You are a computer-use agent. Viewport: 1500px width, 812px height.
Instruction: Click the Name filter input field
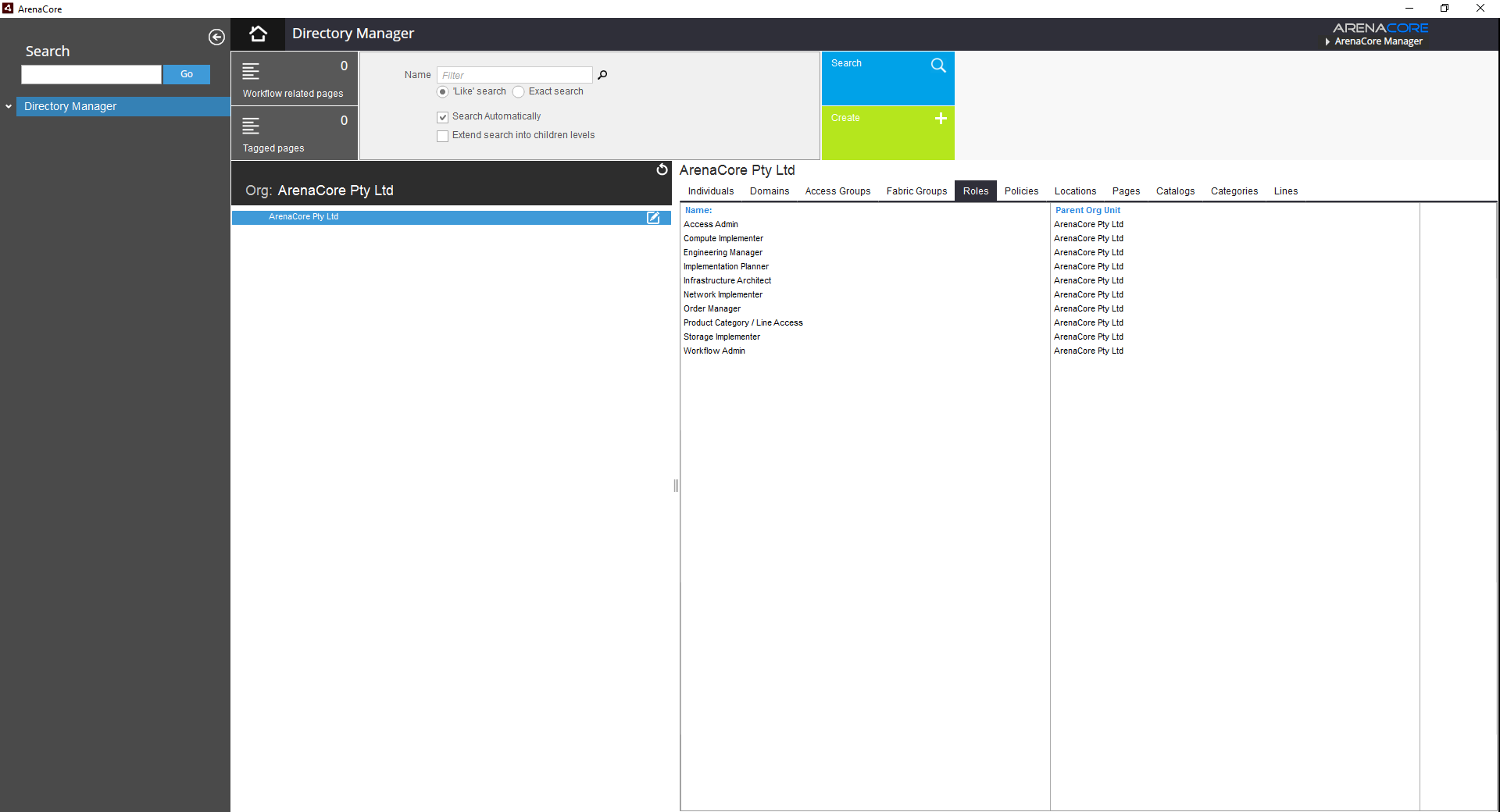coord(514,75)
